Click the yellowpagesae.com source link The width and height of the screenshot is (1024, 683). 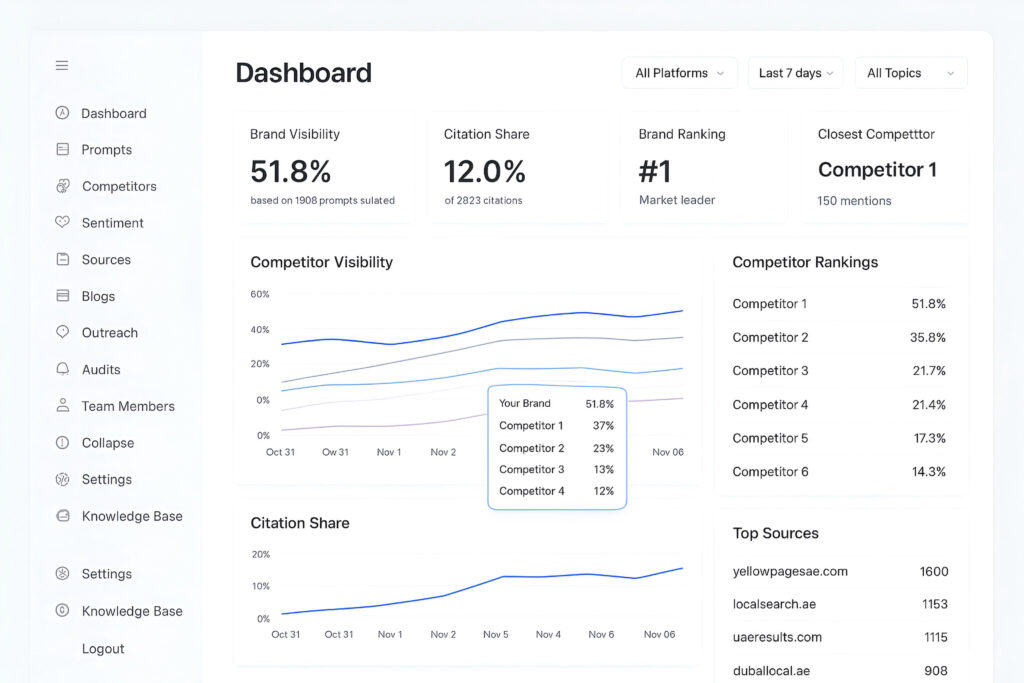pos(789,571)
